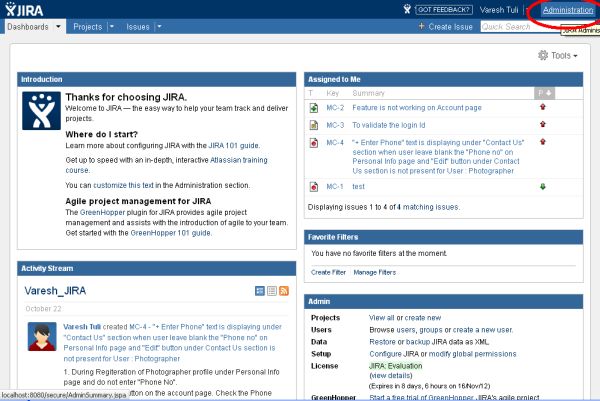Click the MC-4 red priority arrow
600x401 pixels.
(543, 142)
